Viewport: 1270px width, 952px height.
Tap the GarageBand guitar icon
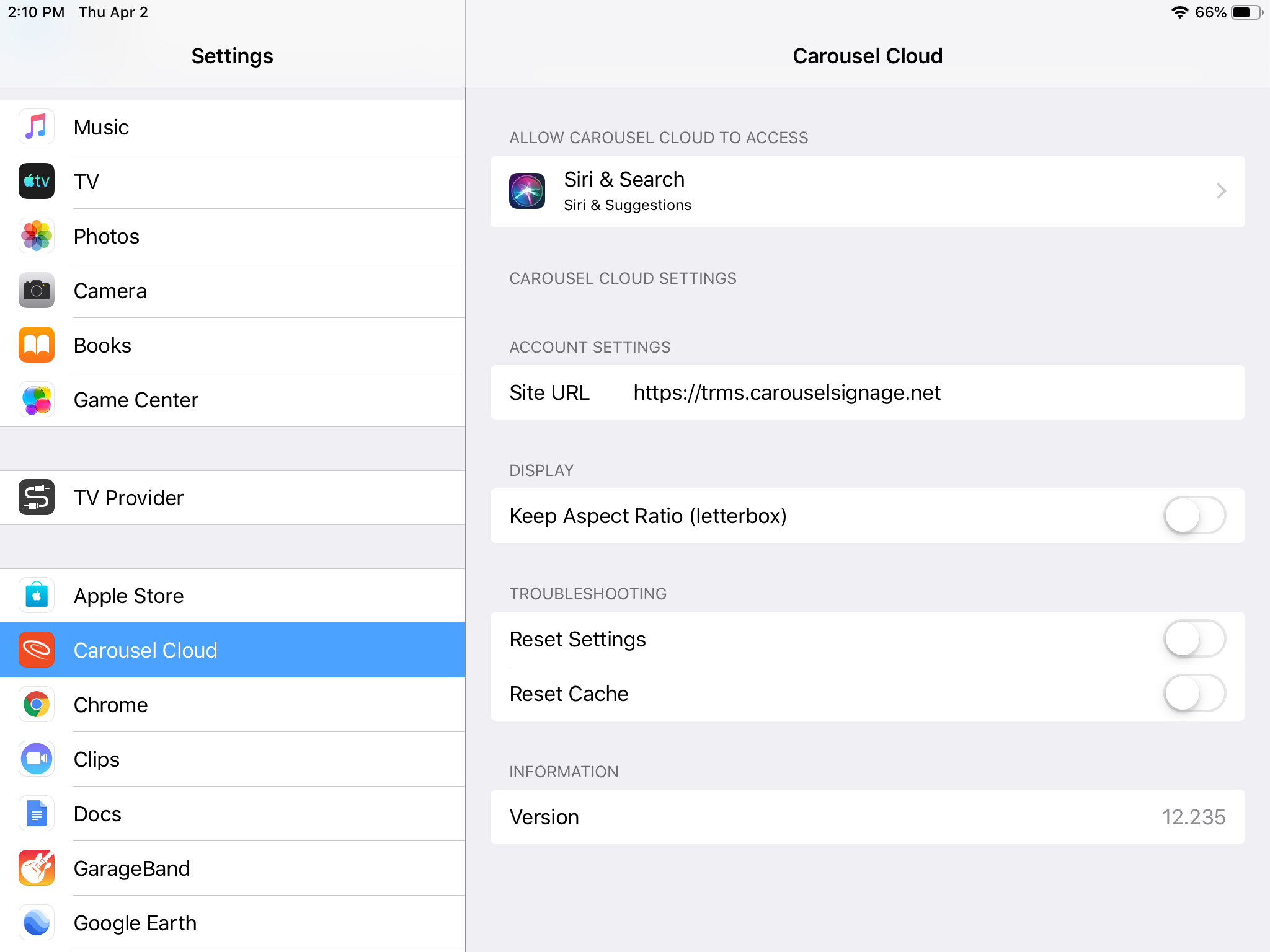pos(37,868)
